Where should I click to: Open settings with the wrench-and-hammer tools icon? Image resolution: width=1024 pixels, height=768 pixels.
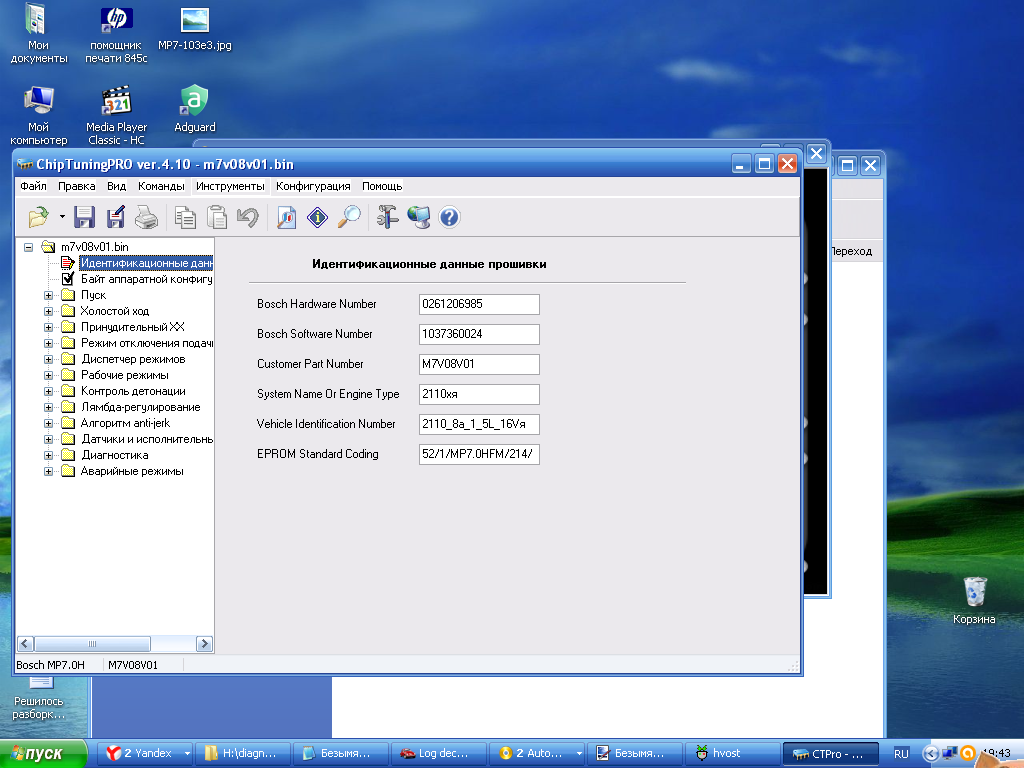[x=388, y=216]
